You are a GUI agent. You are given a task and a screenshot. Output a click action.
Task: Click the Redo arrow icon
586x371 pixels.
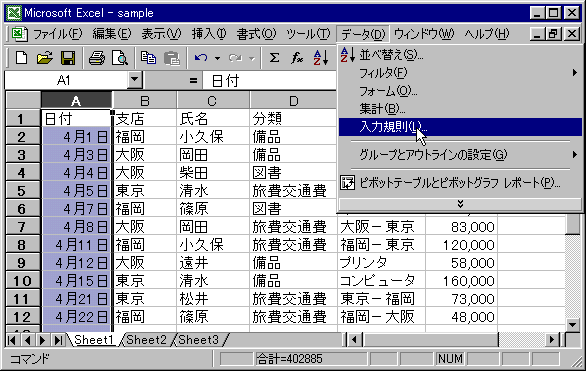coord(235,58)
